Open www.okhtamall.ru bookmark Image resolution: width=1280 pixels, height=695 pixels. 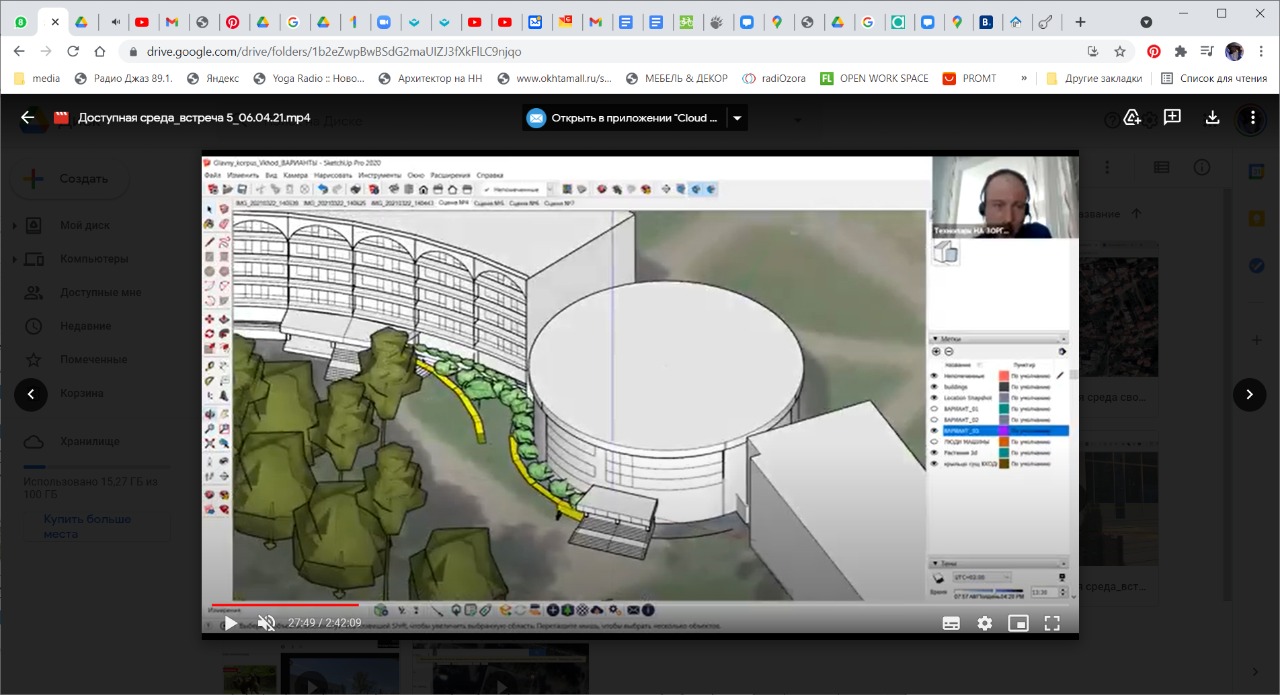pyautogui.click(x=554, y=78)
